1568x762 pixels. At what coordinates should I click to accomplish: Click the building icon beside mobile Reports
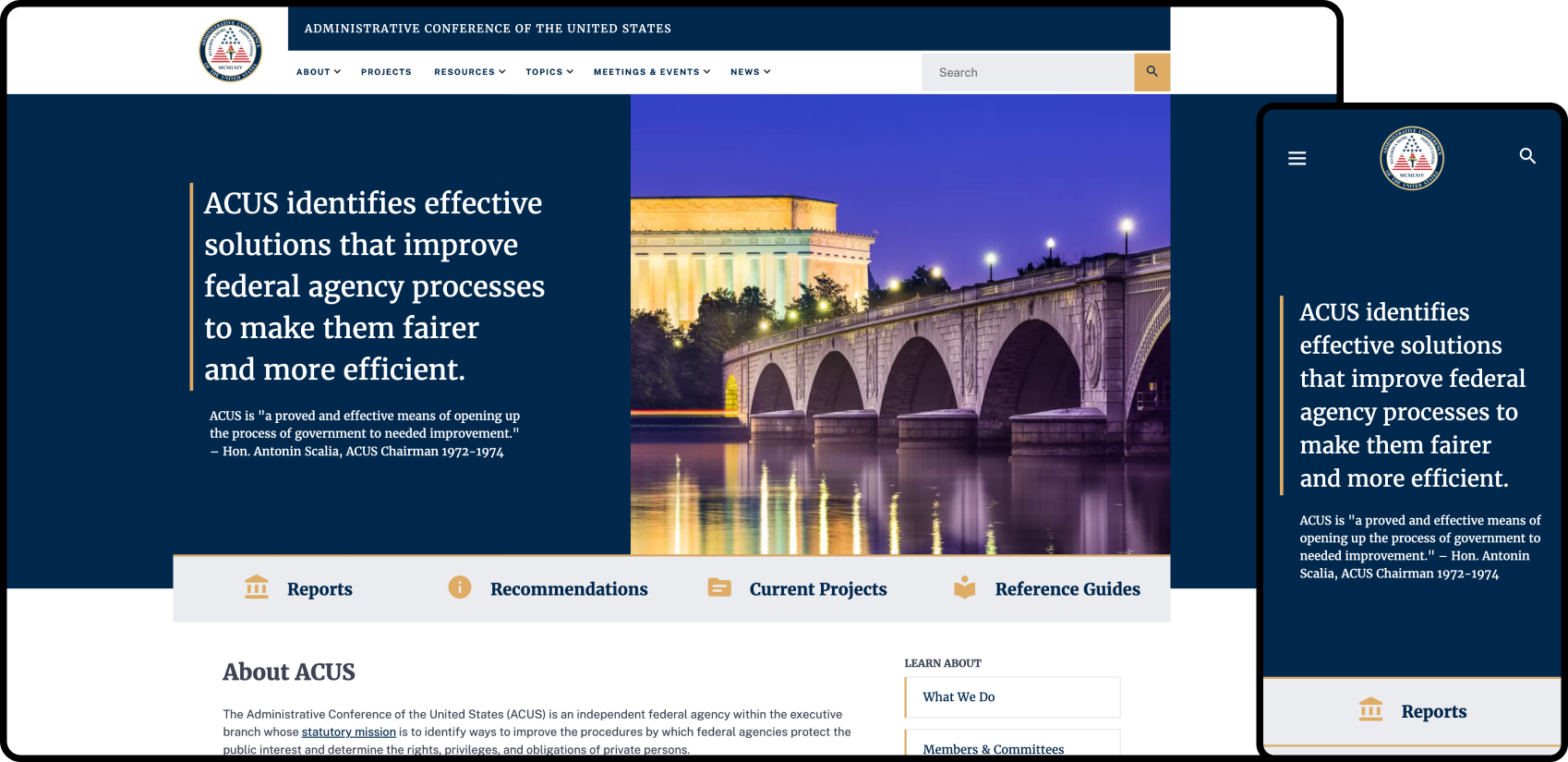click(1371, 709)
